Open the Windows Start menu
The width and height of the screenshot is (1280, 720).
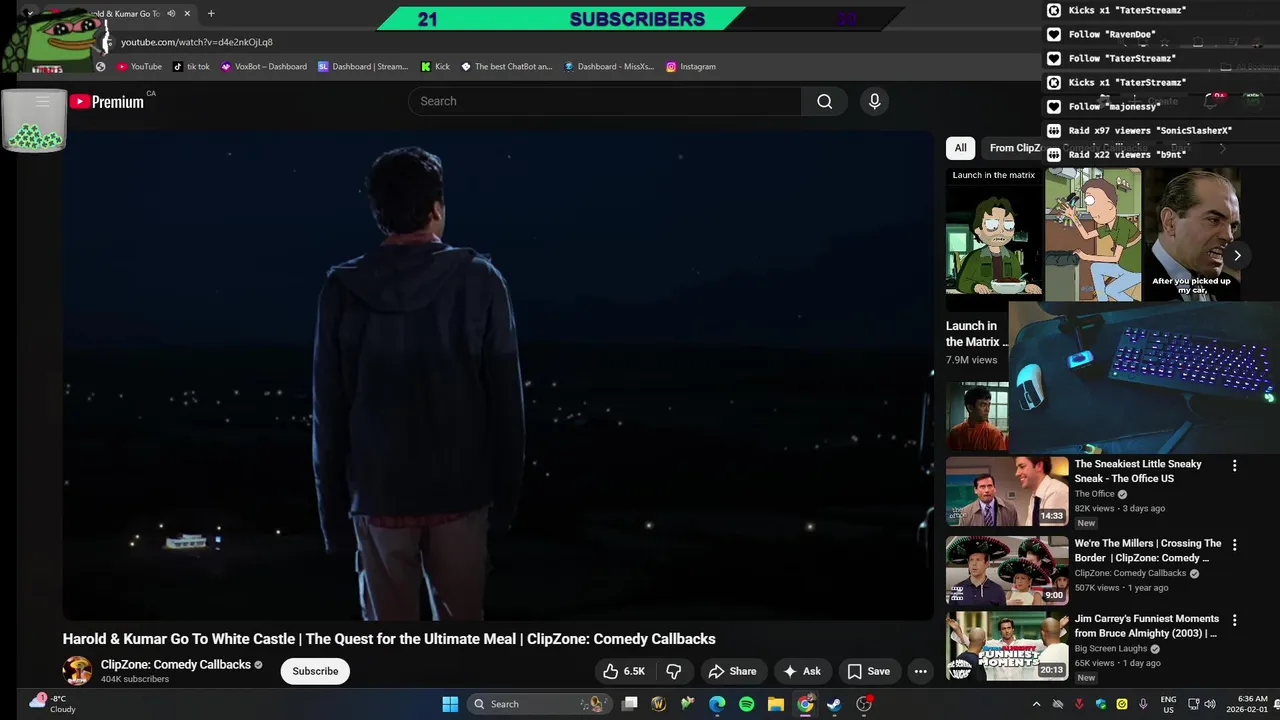(450, 704)
